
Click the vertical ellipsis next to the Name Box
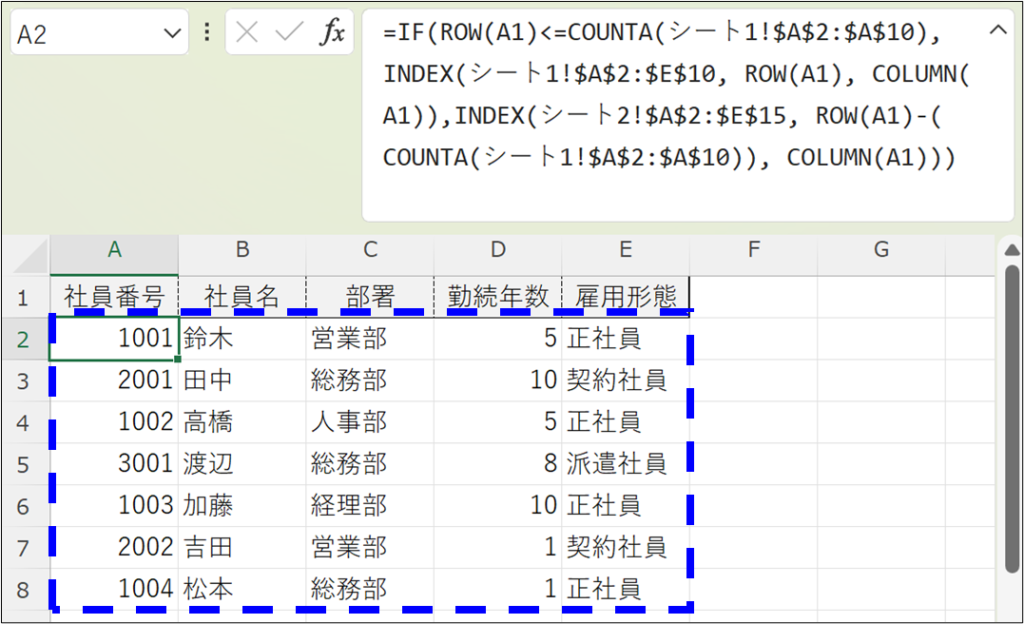(208, 32)
